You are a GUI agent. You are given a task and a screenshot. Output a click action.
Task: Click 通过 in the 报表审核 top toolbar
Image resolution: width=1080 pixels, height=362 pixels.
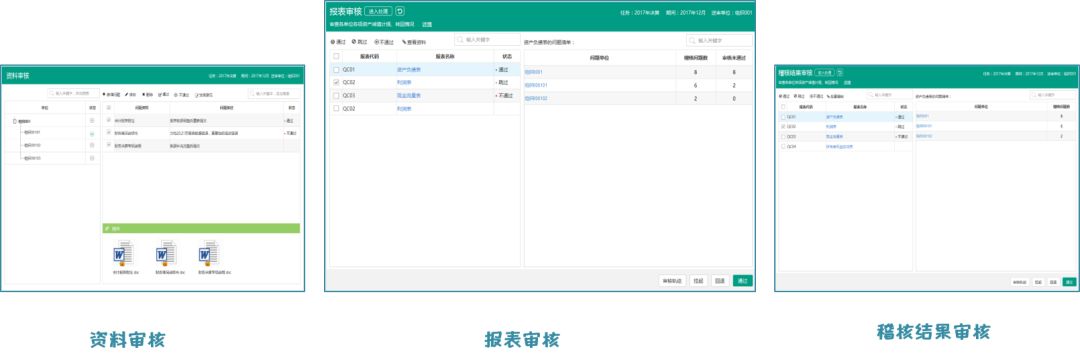click(x=338, y=42)
